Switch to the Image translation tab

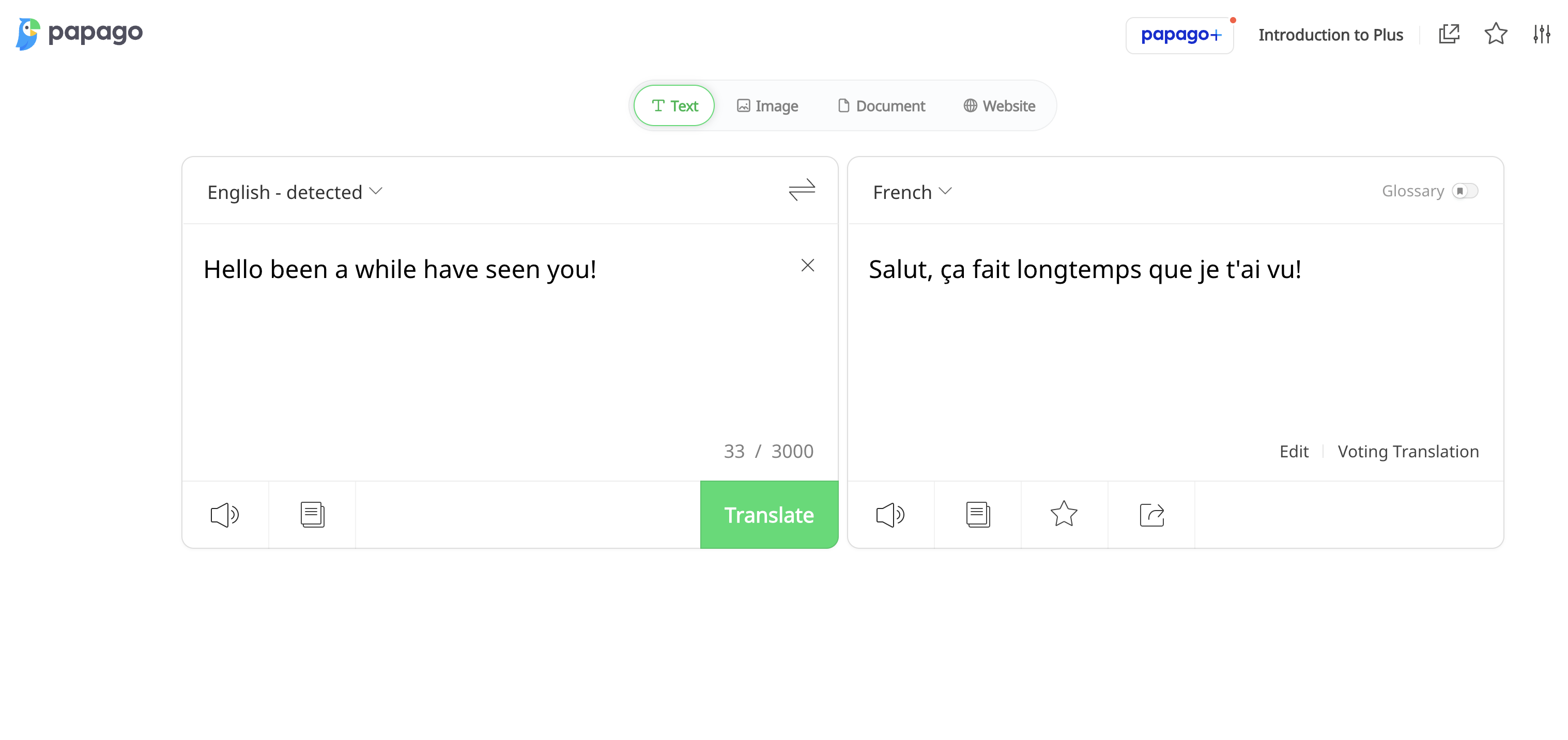[767, 105]
